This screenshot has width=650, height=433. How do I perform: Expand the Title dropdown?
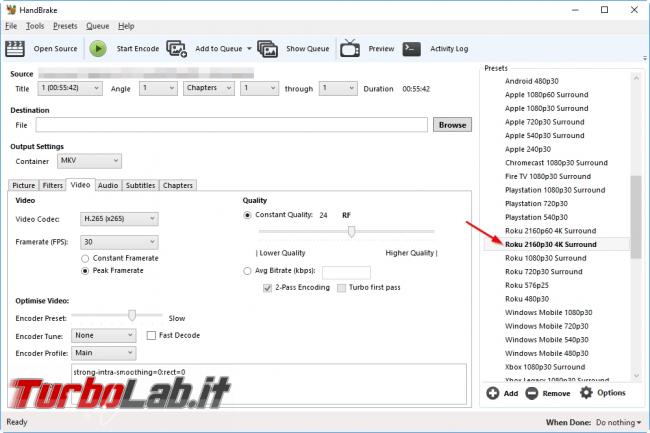[x=70, y=88]
